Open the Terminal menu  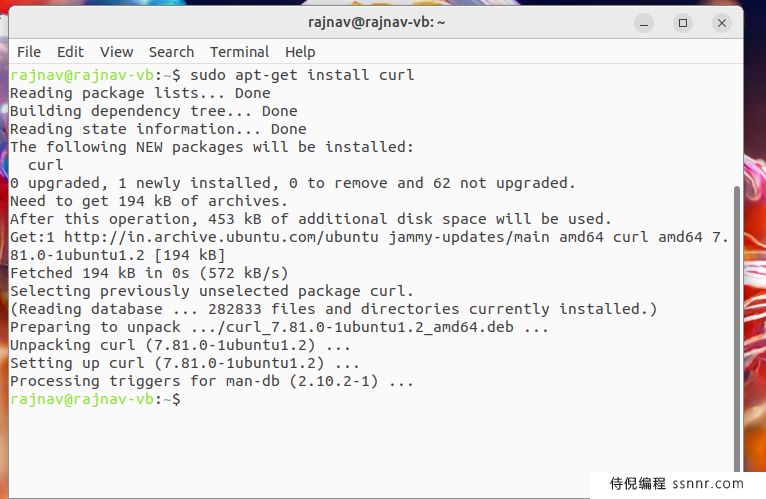(x=239, y=52)
